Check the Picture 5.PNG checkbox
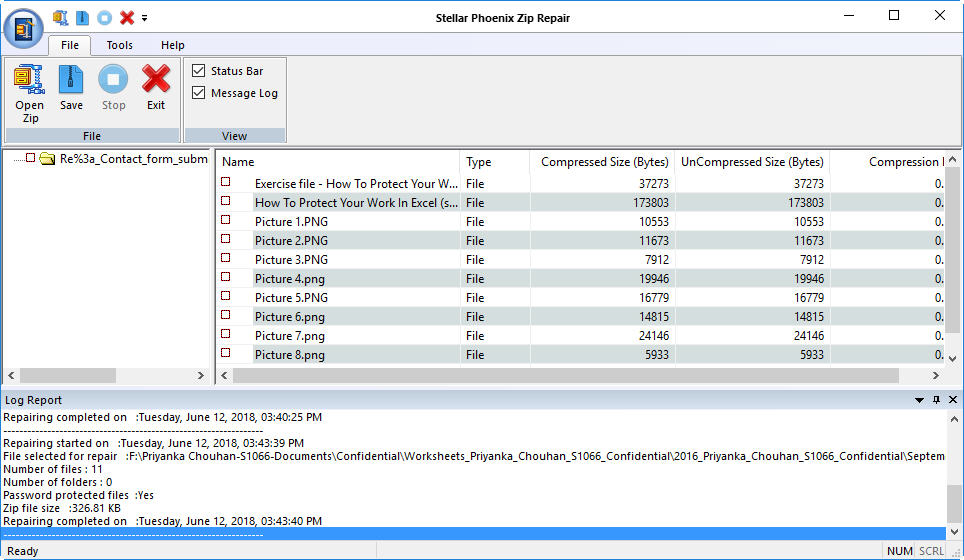Screen dimensions: 964x560 click(226, 296)
